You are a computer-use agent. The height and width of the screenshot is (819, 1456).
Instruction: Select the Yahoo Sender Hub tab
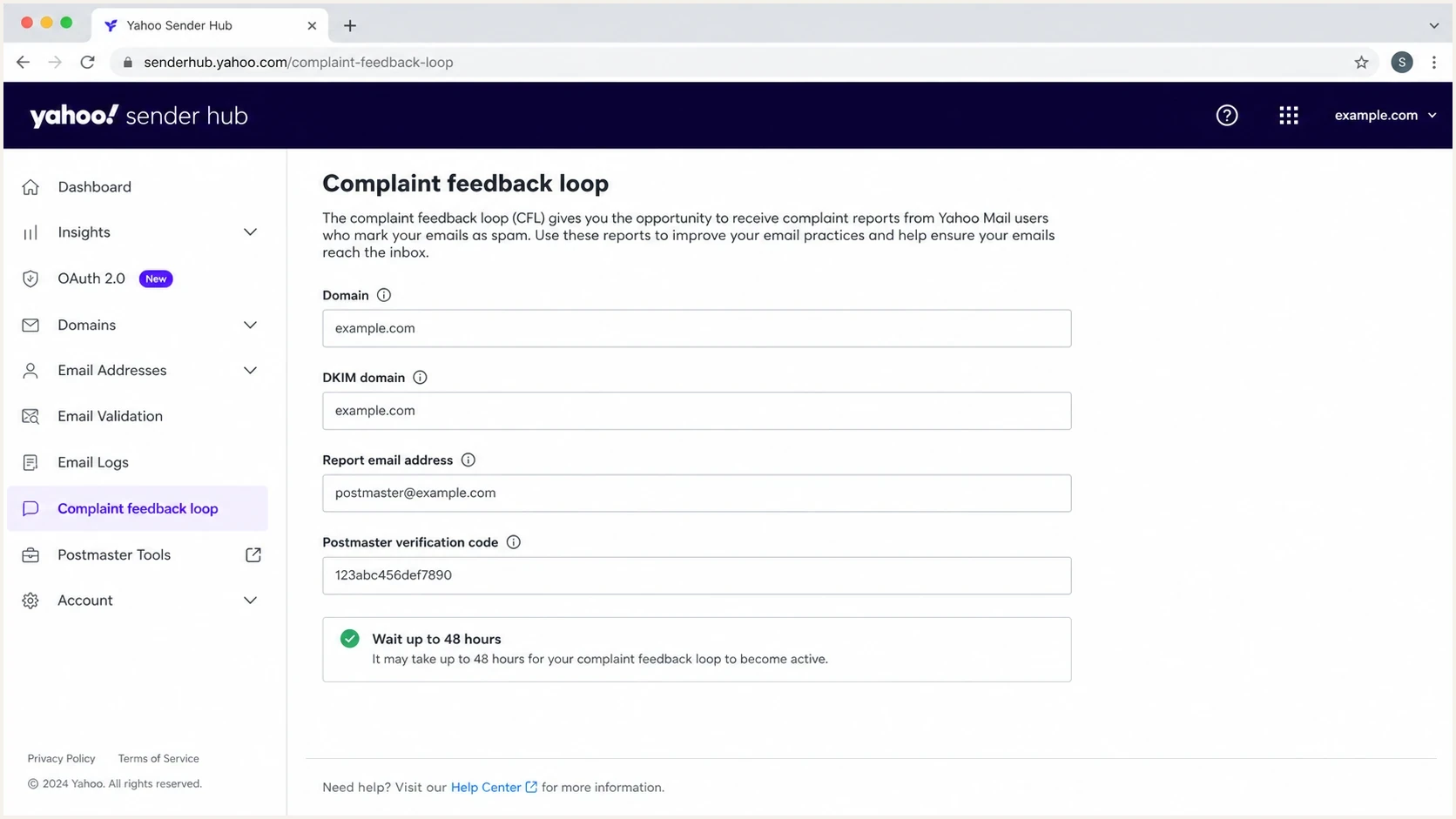(209, 26)
